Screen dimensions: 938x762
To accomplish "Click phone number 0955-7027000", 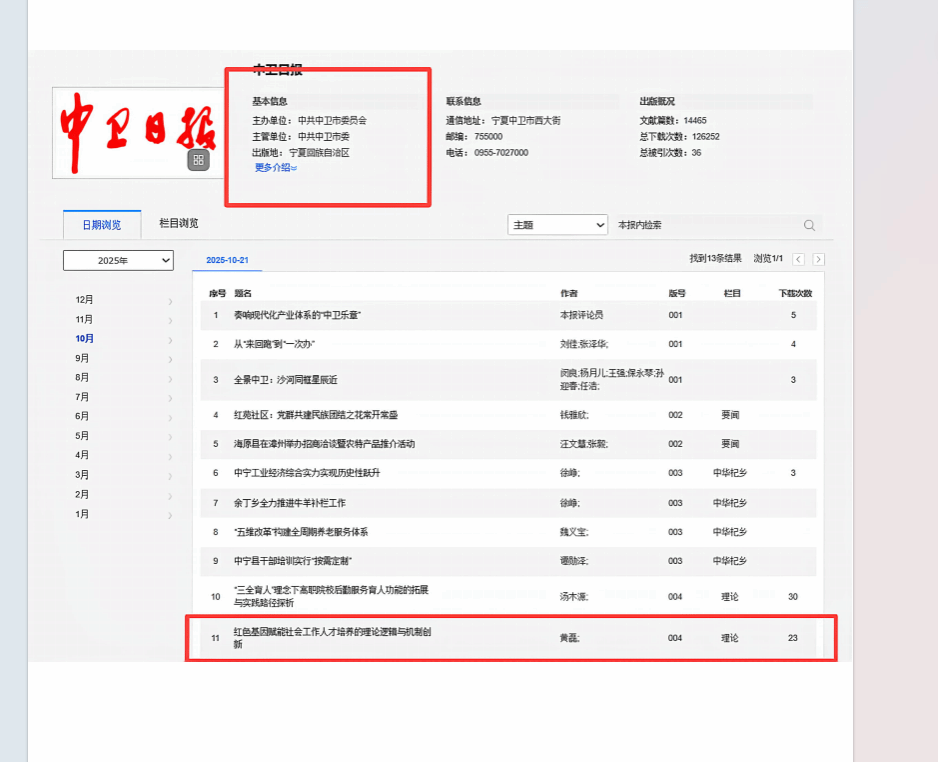I will pyautogui.click(x=501, y=153).
